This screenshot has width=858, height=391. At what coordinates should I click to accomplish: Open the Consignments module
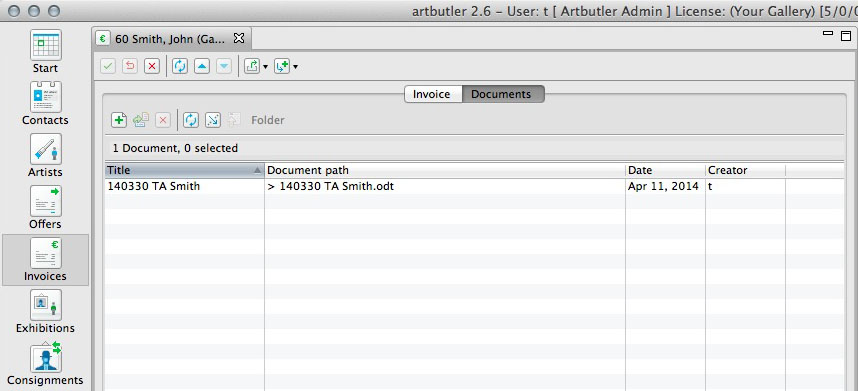45,364
